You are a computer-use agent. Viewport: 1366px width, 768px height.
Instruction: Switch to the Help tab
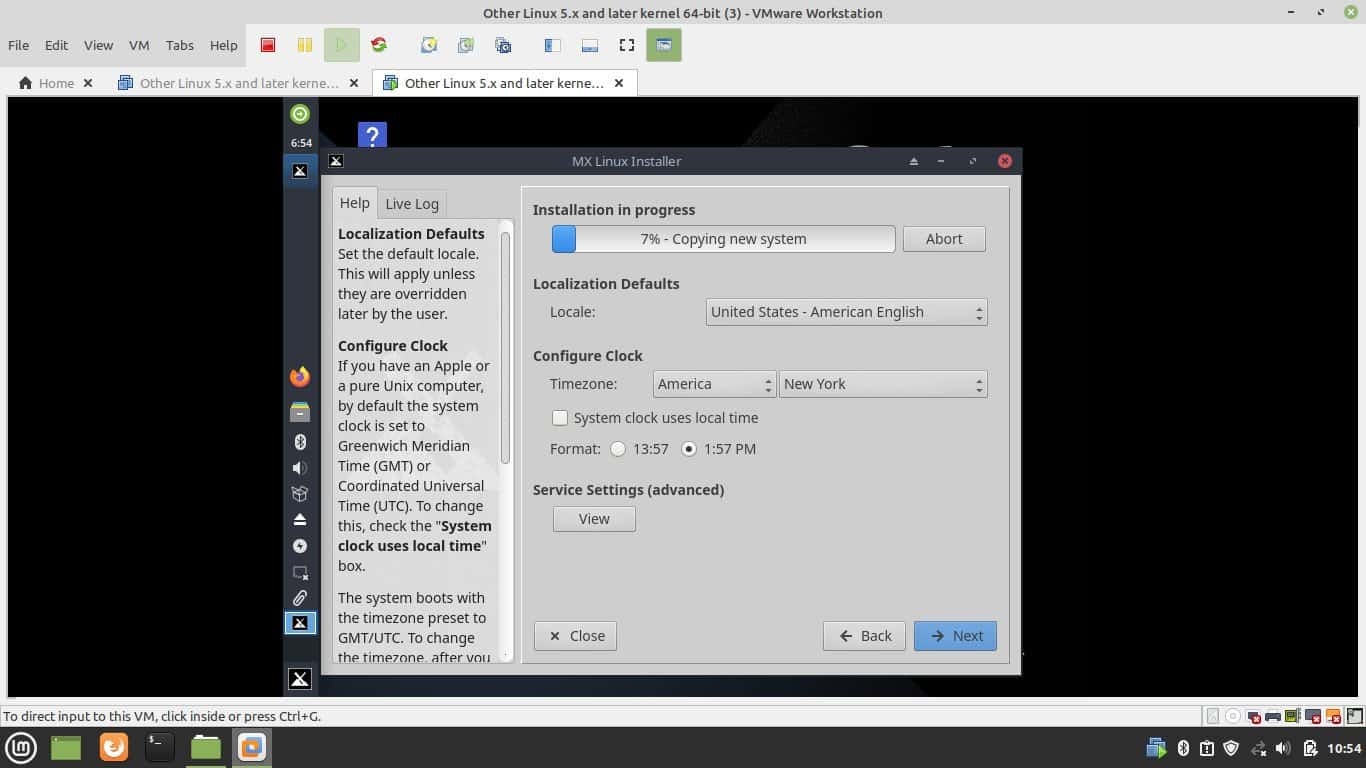click(354, 203)
